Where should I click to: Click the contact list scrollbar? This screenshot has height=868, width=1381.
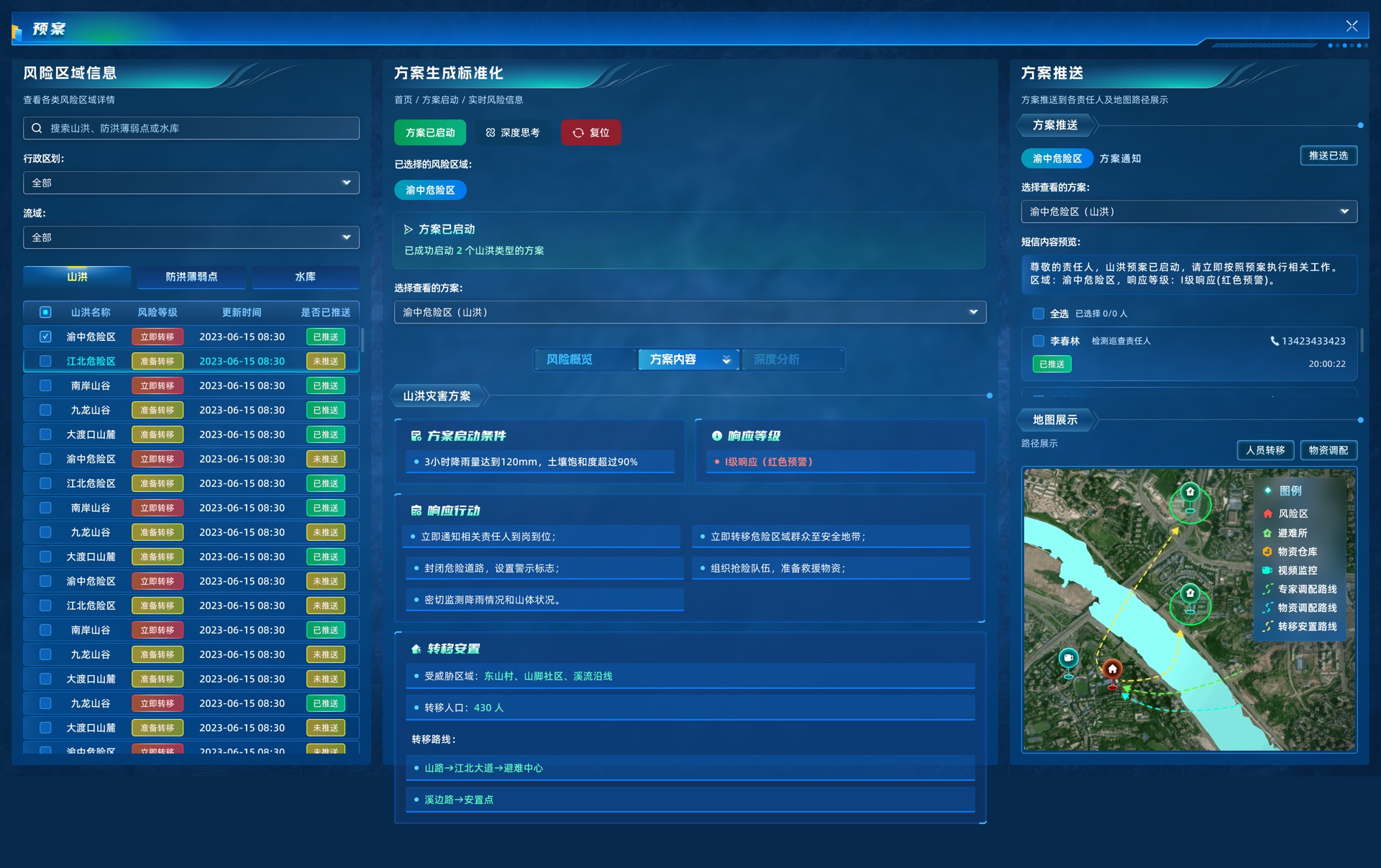coord(1362,340)
